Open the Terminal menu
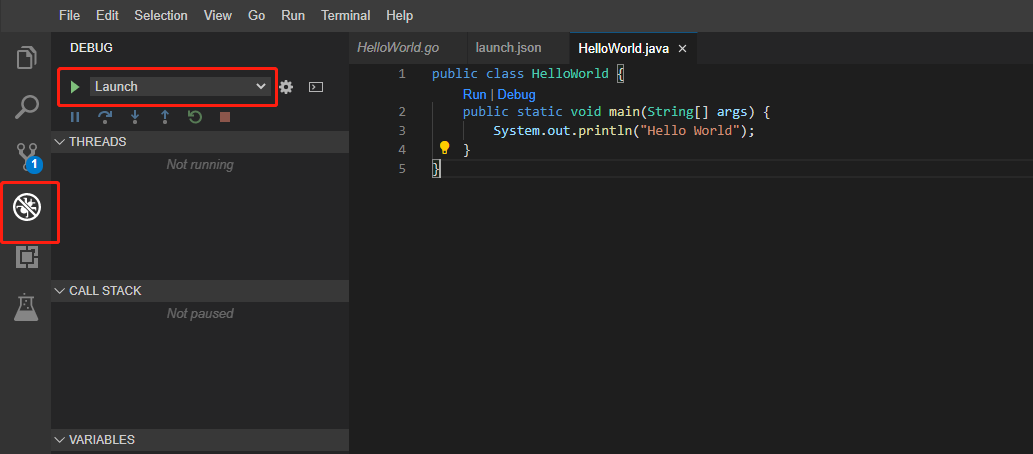 346,15
